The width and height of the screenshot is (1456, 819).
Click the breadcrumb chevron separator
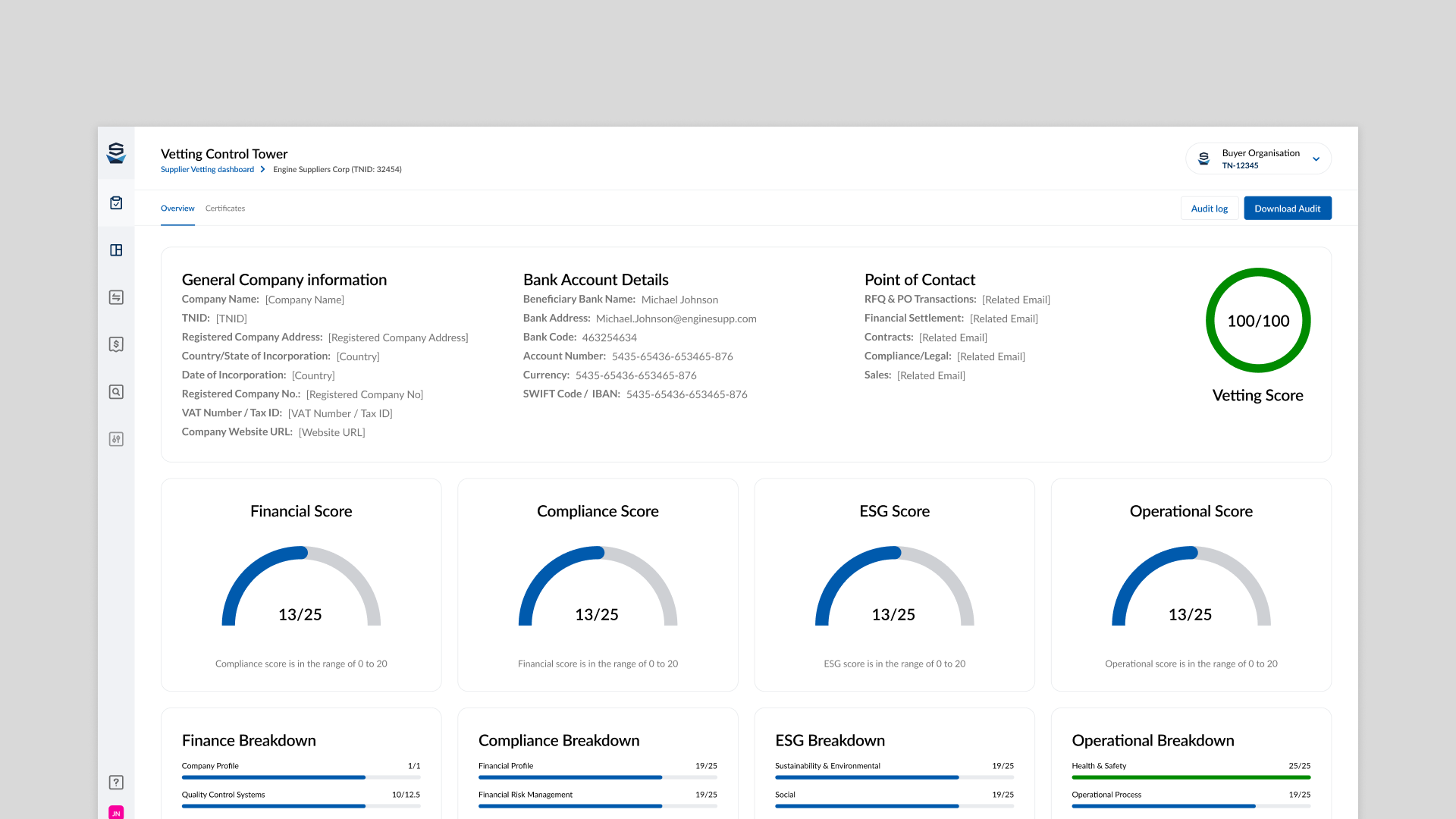(x=263, y=170)
